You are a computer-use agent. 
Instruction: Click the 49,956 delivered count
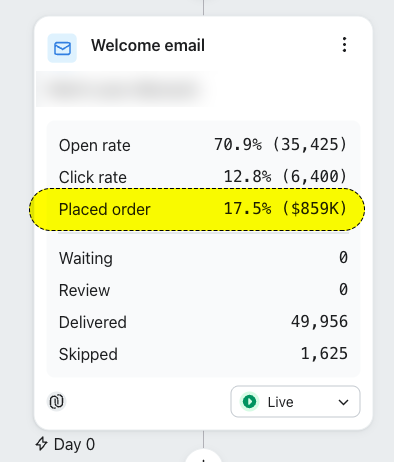click(319, 322)
